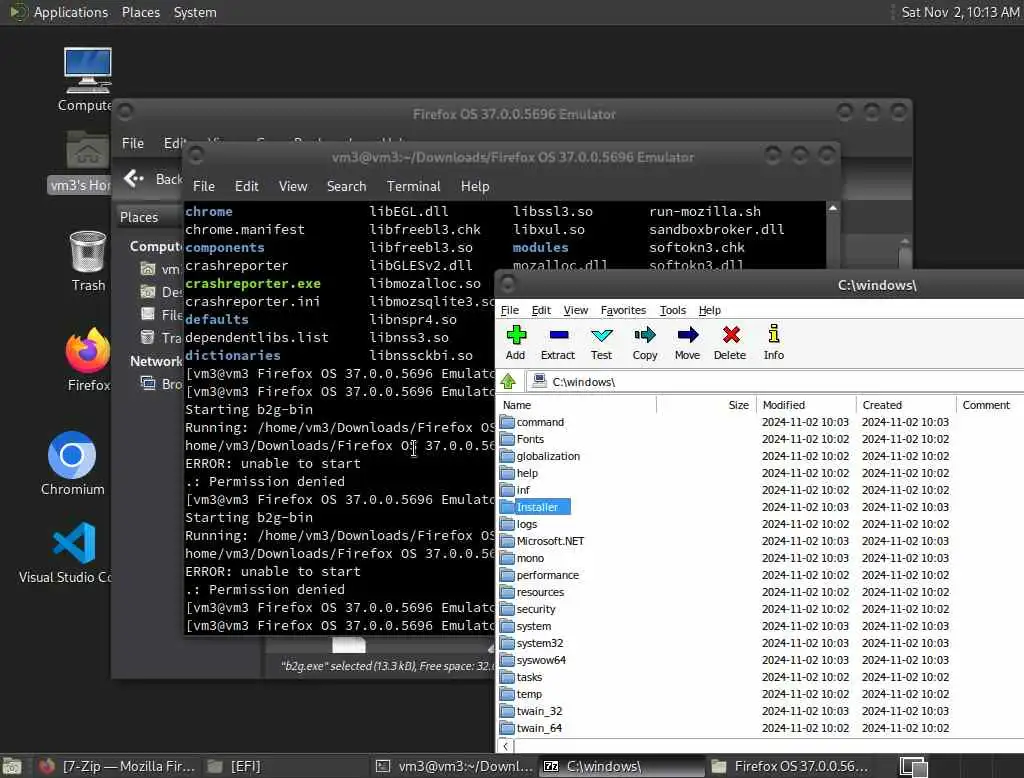Open the System menu in top panel

[195, 12]
